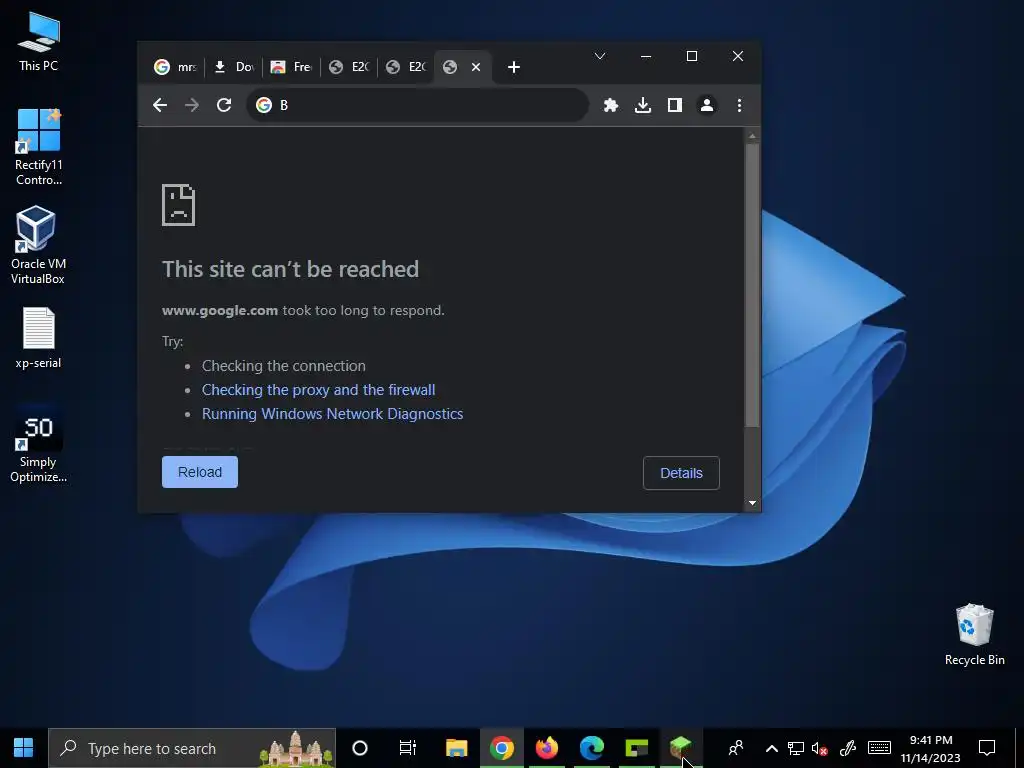
Task: Click the address bar showing 'B'
Action: pyautogui.click(x=417, y=105)
